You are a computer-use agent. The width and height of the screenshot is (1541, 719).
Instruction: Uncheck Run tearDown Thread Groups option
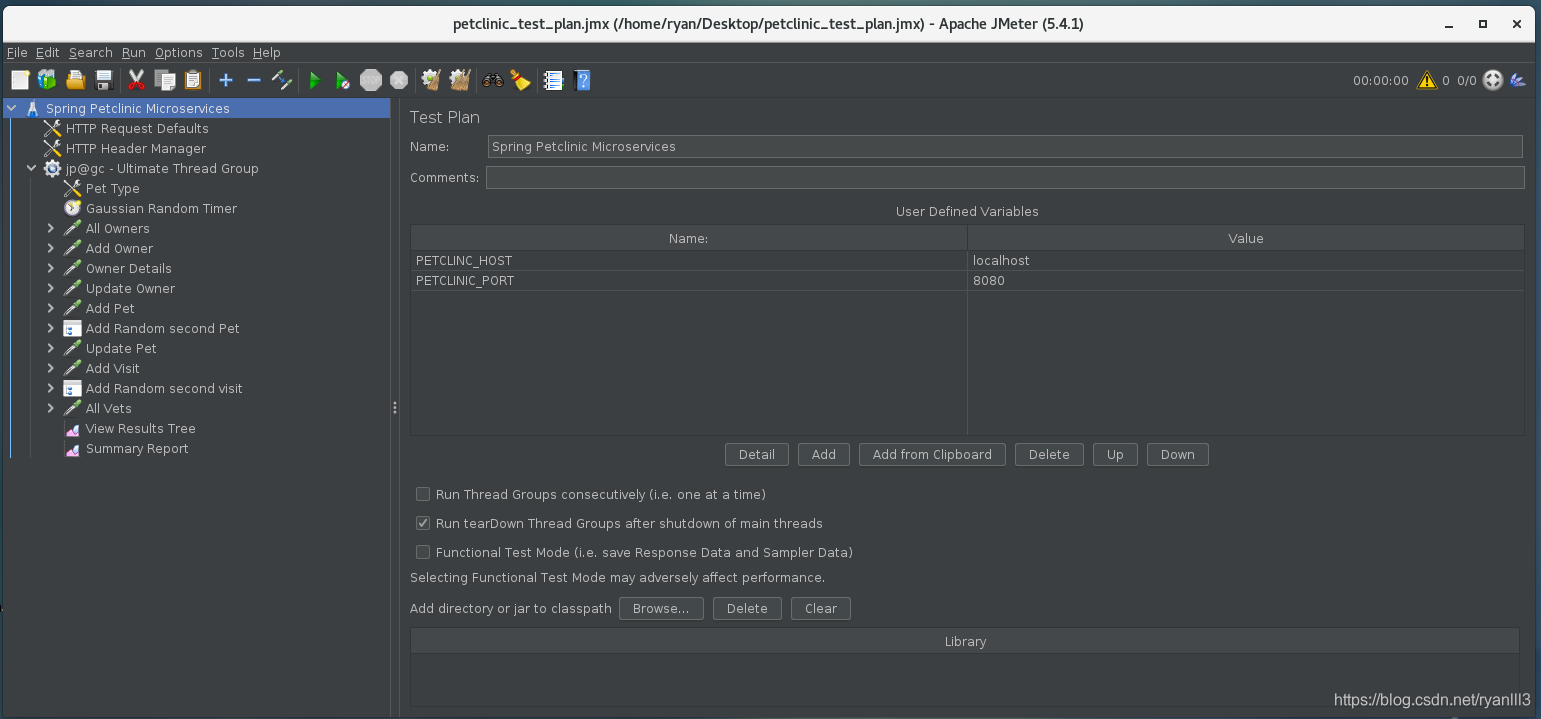click(423, 523)
